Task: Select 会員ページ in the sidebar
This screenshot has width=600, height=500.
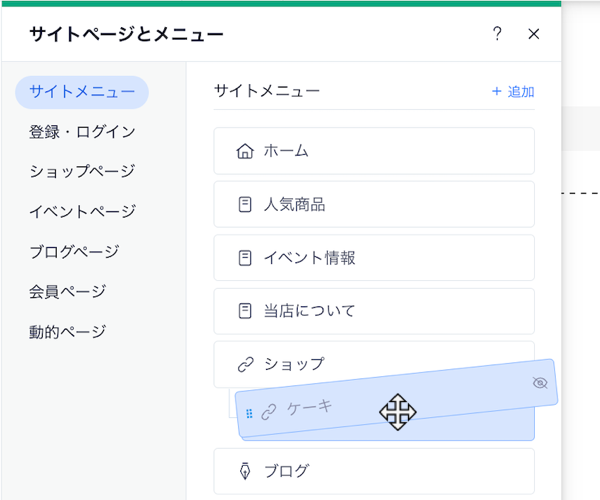Action: click(67, 292)
